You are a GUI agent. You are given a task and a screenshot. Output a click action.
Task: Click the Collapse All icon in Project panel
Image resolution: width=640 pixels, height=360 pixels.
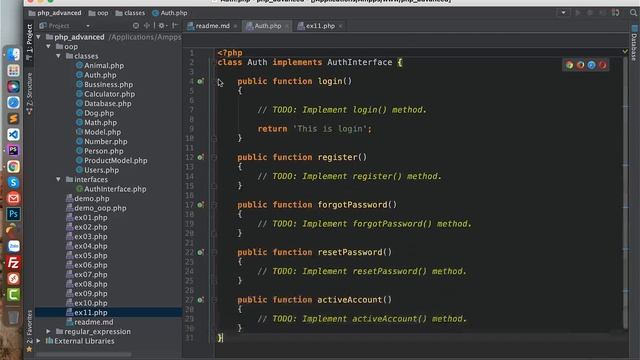[x=147, y=26]
